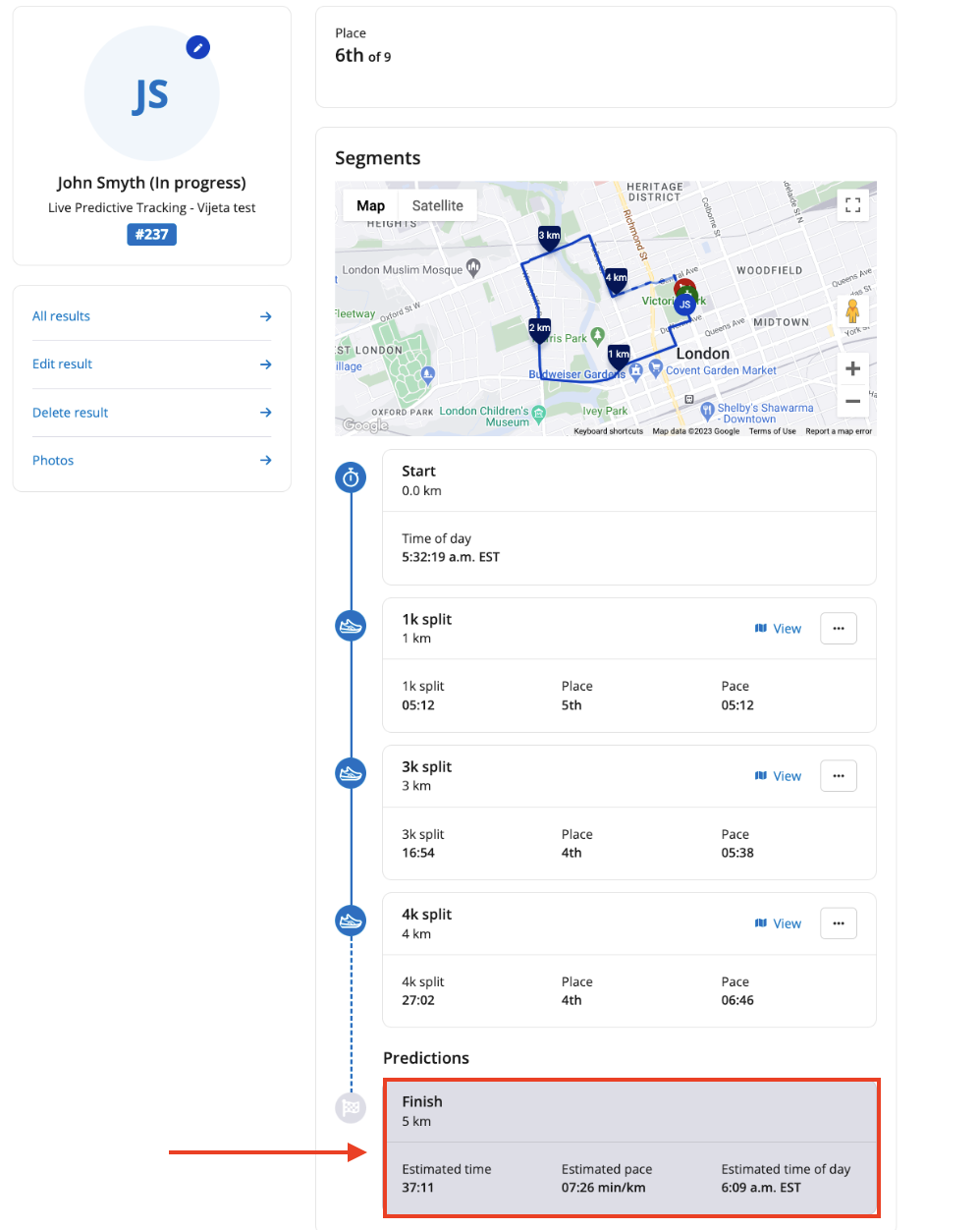Click the JS runner marker on map
Screen dimensions: 980x1230
[684, 305]
